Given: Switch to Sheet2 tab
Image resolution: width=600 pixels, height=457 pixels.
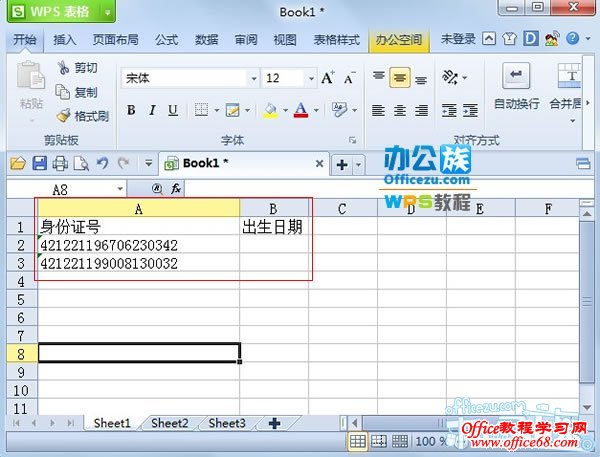Looking at the screenshot, I should click(170, 423).
